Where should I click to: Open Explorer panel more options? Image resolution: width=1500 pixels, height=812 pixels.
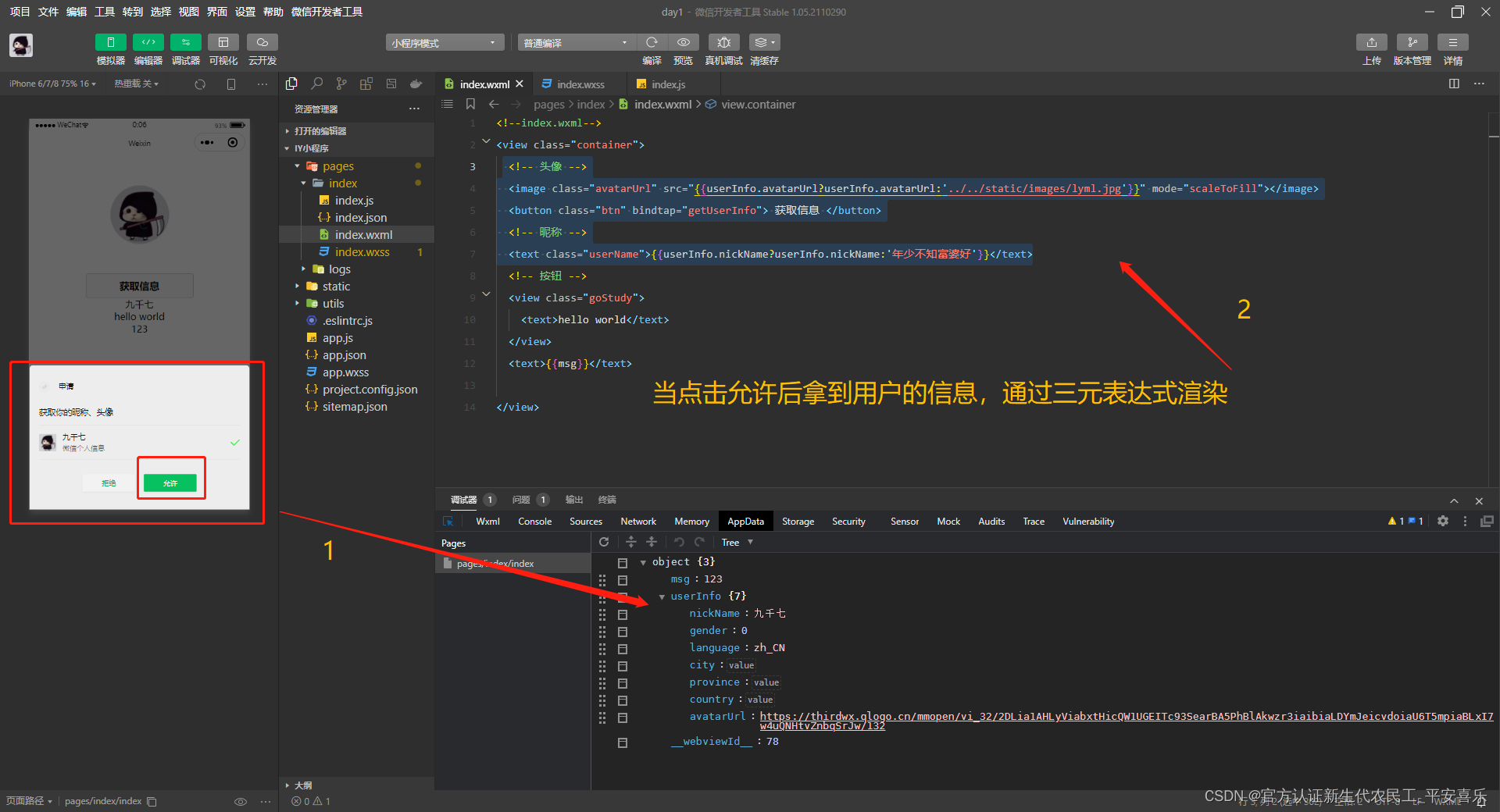tap(414, 109)
